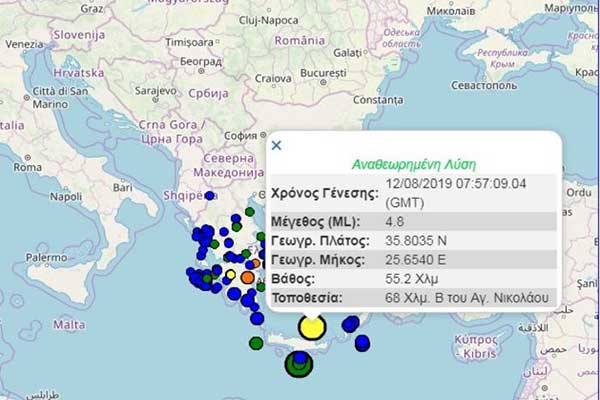The image size is (600, 400).
Task: Click the isolated blue marker near Shqipëria
Action: pos(210,196)
